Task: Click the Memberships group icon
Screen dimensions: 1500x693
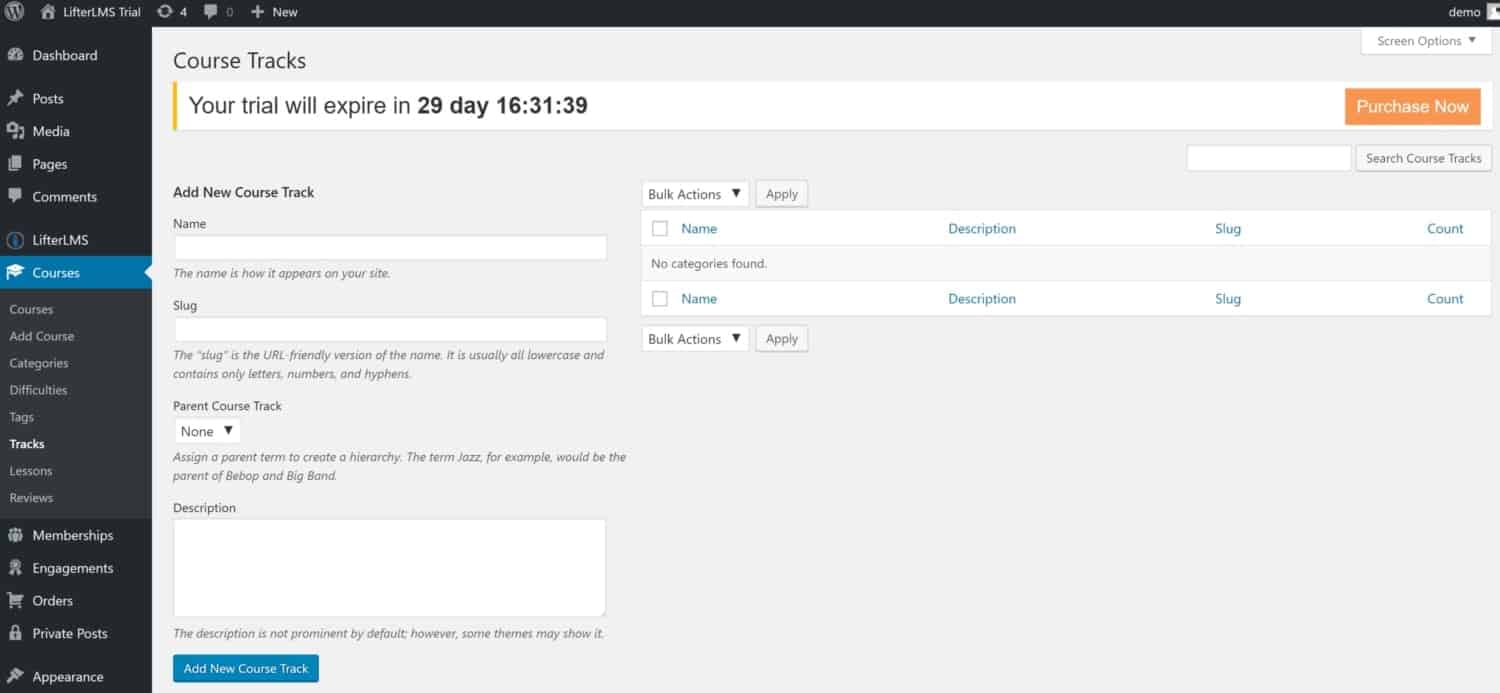Action: (15, 535)
